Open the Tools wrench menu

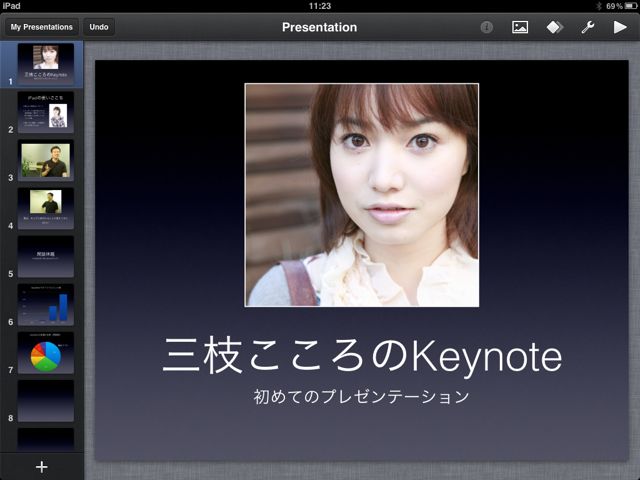588,27
